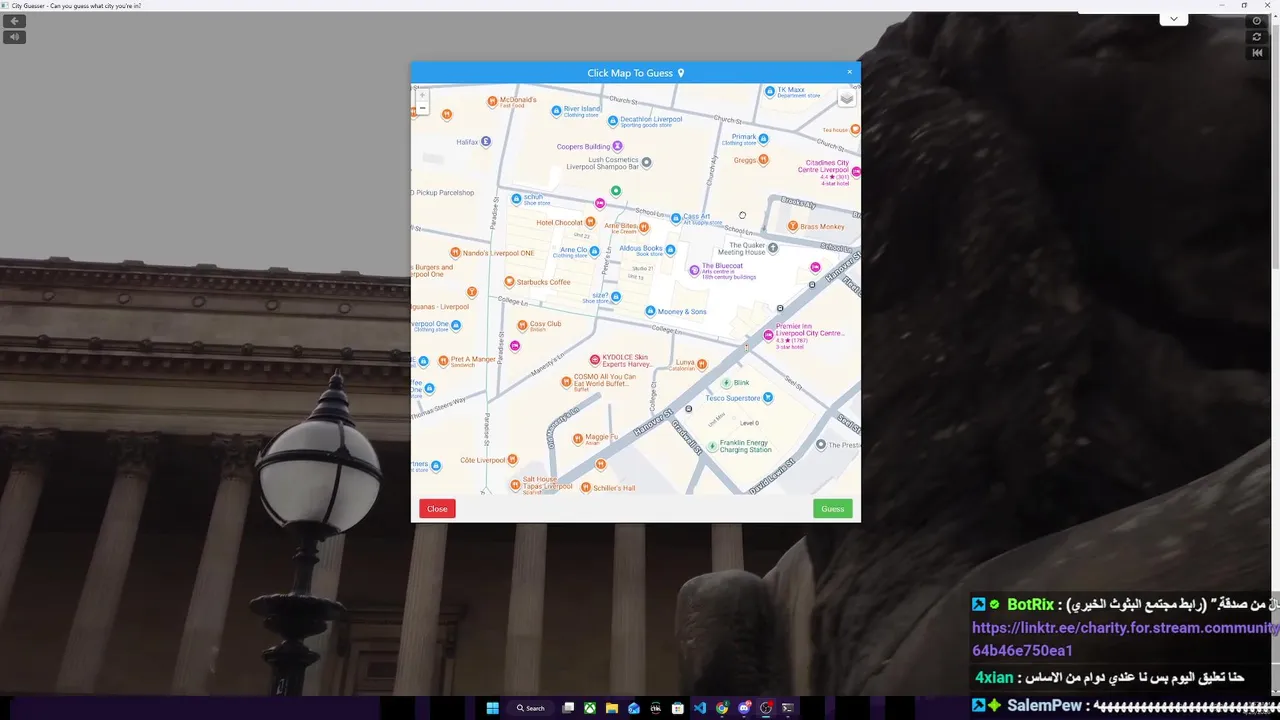Select the Aldous Books pin

[x=670, y=248]
